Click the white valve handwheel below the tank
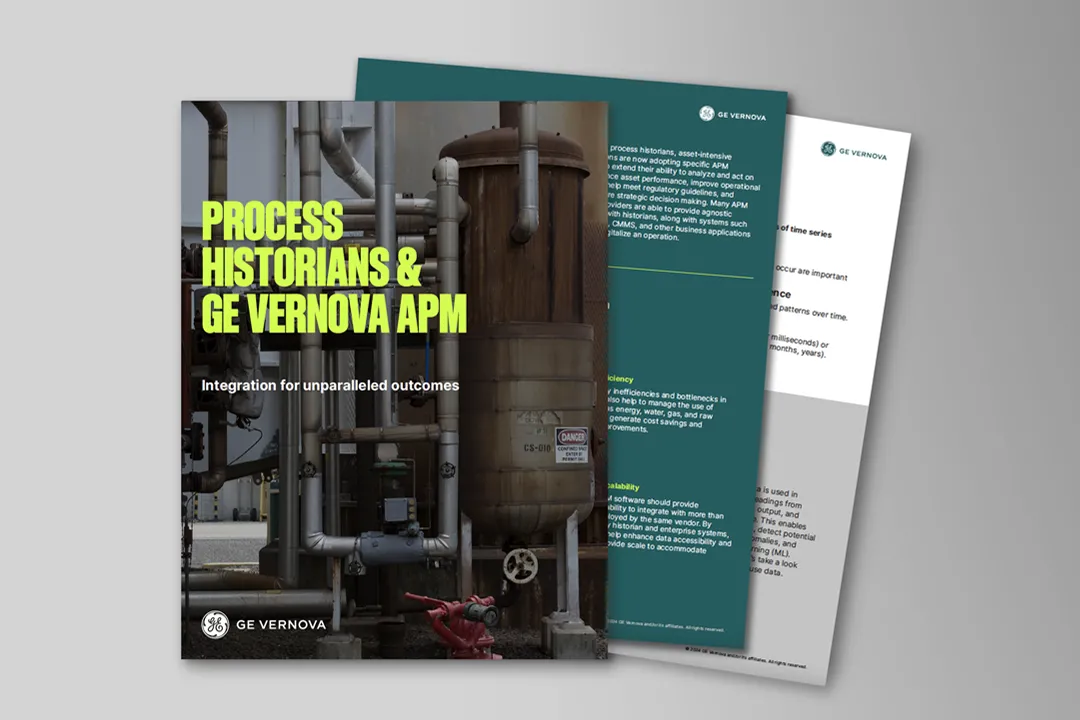Screen dimensions: 1080x720 (x=520, y=565)
